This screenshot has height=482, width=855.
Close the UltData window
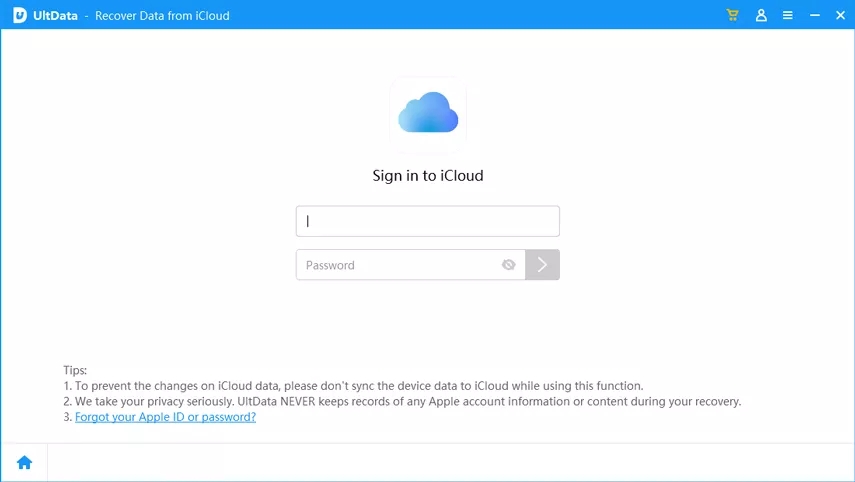(x=840, y=15)
